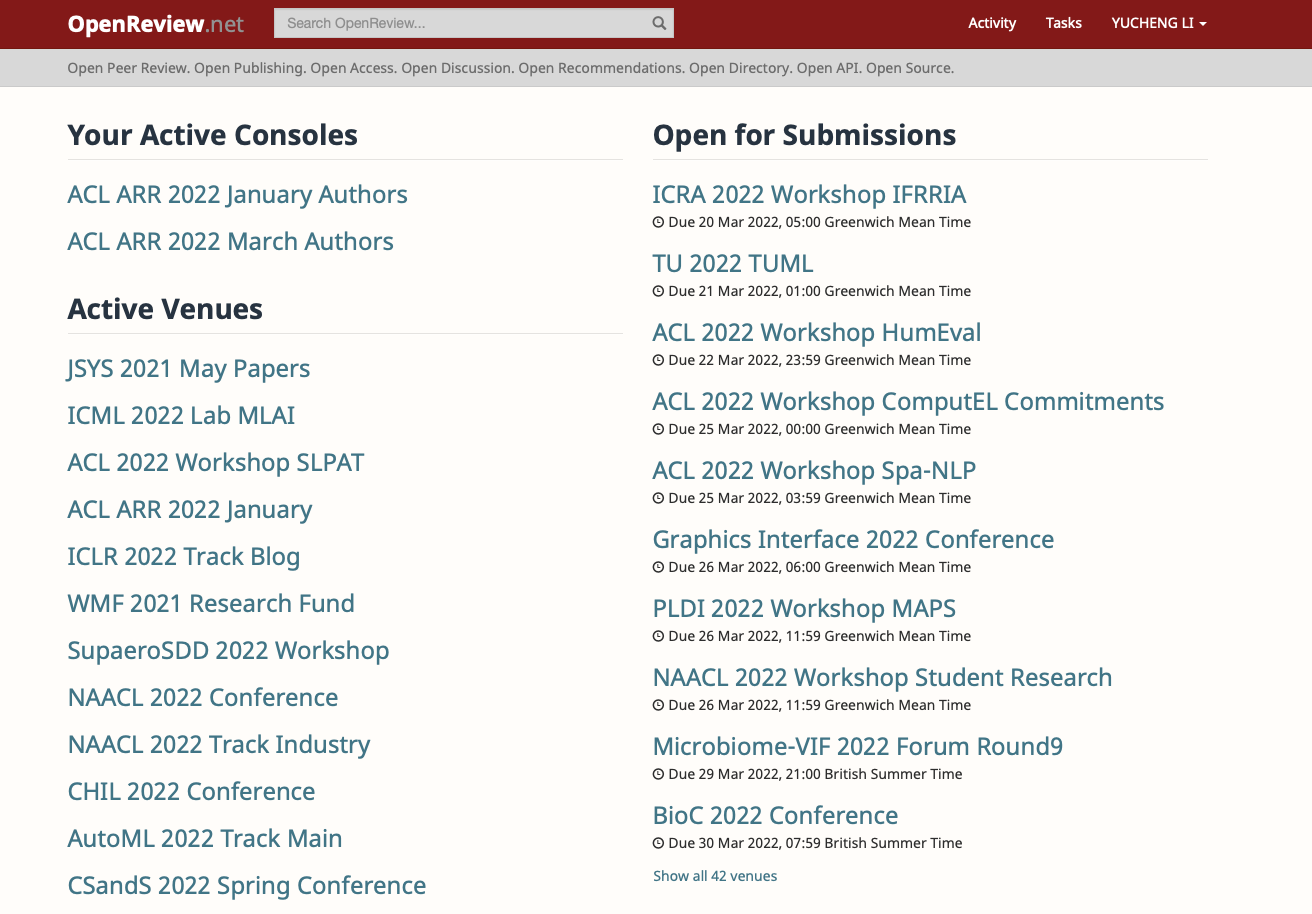Open the Activity menu item
Viewport: 1312px width, 914px height.
point(992,23)
